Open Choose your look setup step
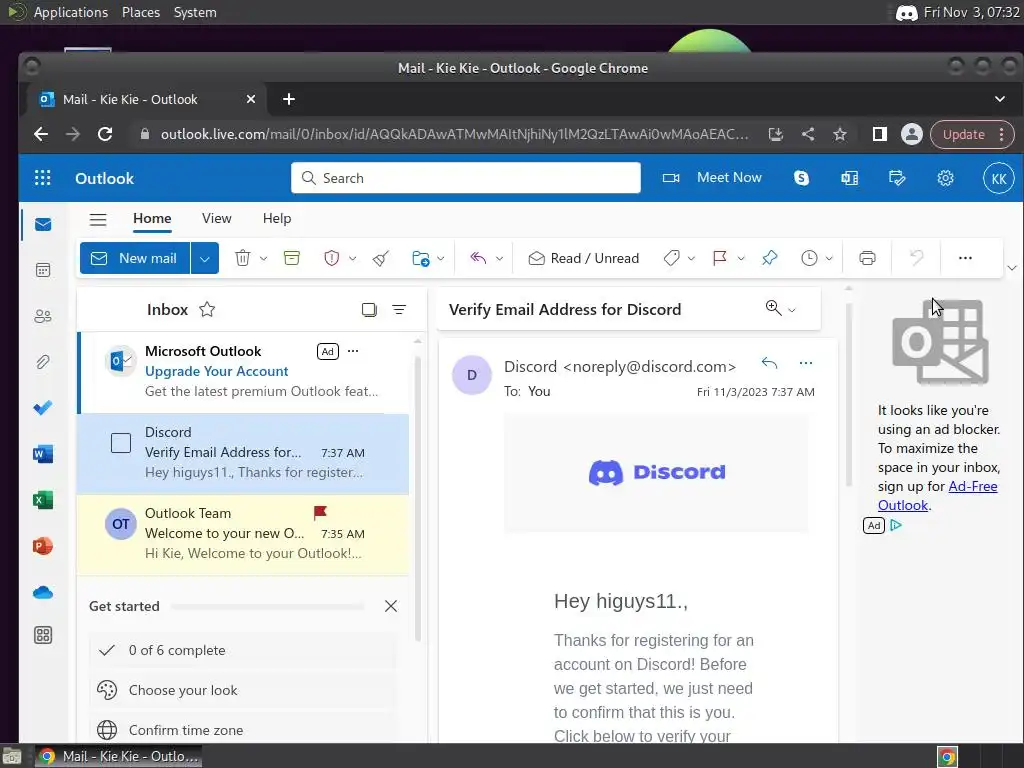The height and width of the screenshot is (768, 1024). click(242, 690)
